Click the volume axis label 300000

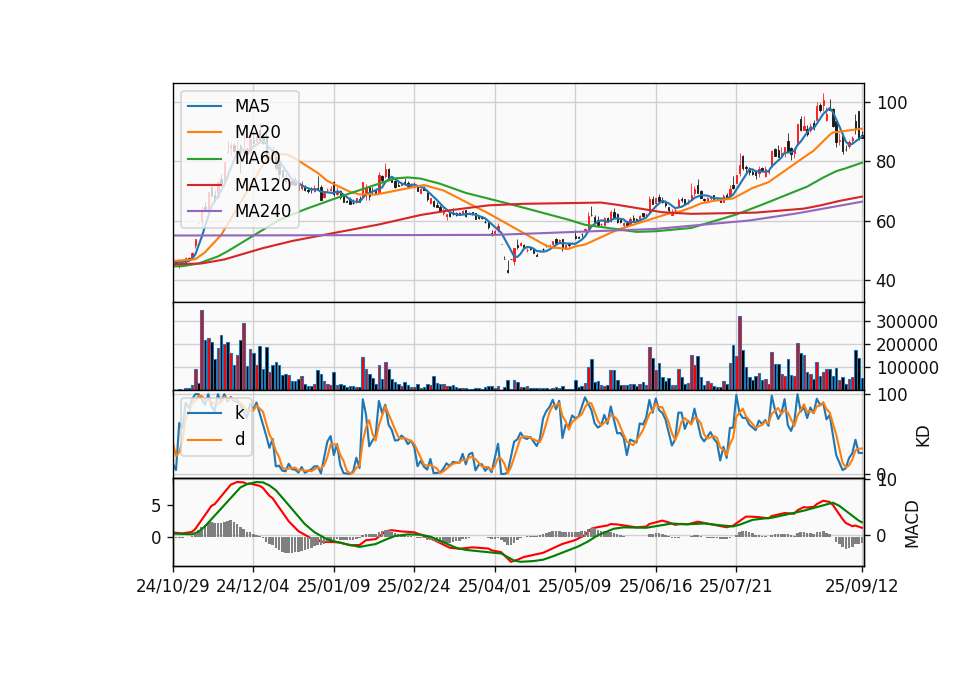click(x=907, y=321)
